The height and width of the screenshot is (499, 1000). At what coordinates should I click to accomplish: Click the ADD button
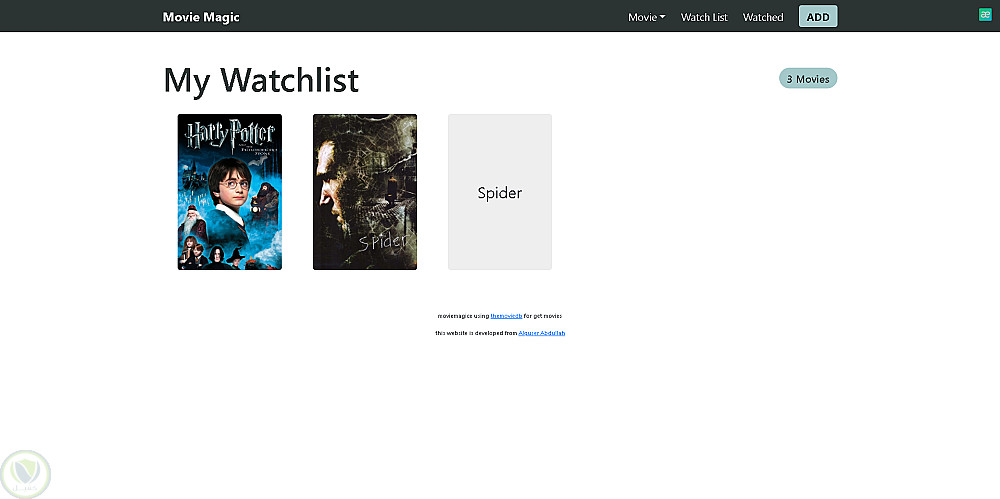[x=818, y=17]
